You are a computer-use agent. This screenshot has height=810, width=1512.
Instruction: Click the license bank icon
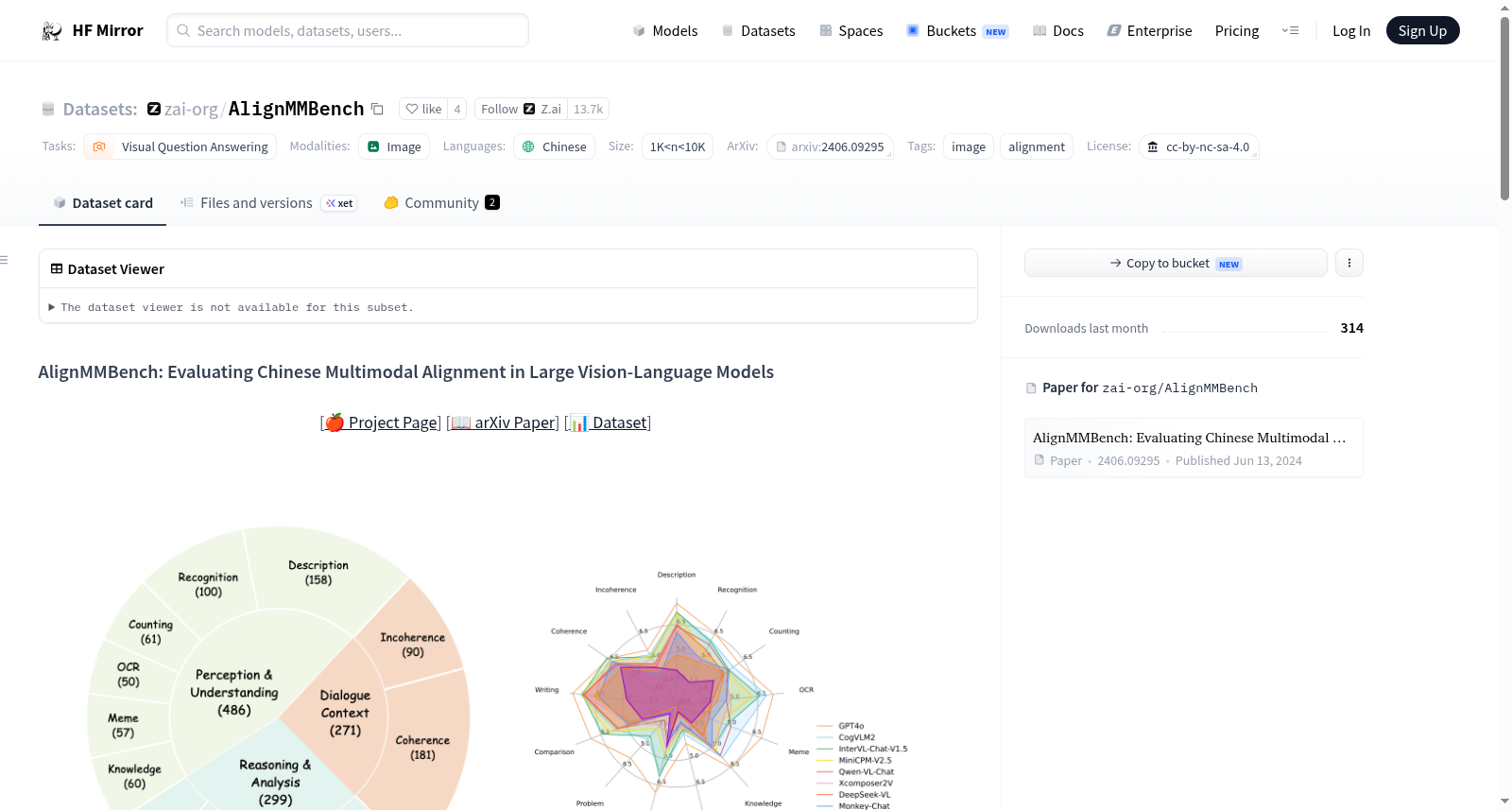point(1153,146)
